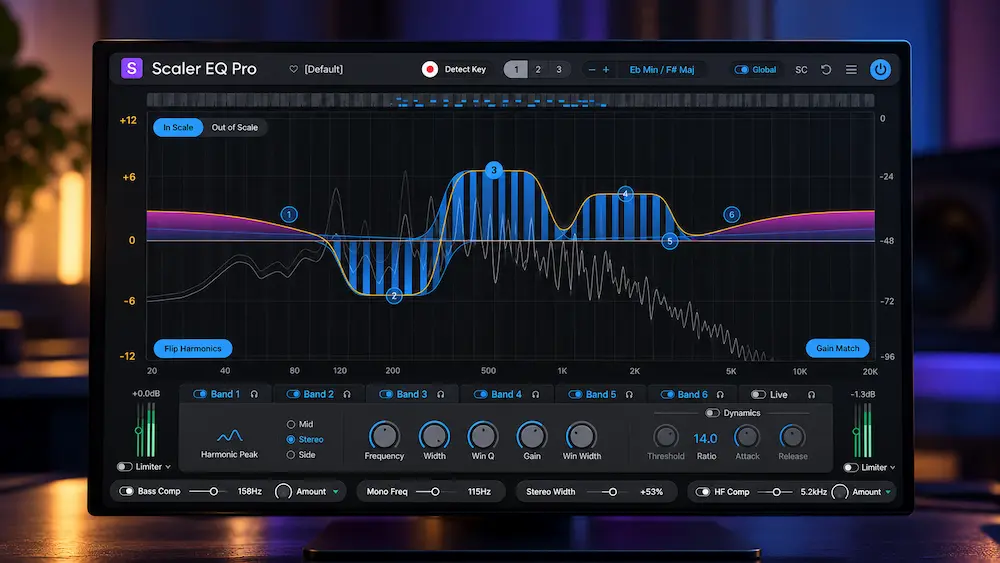Image resolution: width=1000 pixels, height=563 pixels.
Task: Click the minus key transpose icon
Action: pyautogui.click(x=592, y=69)
